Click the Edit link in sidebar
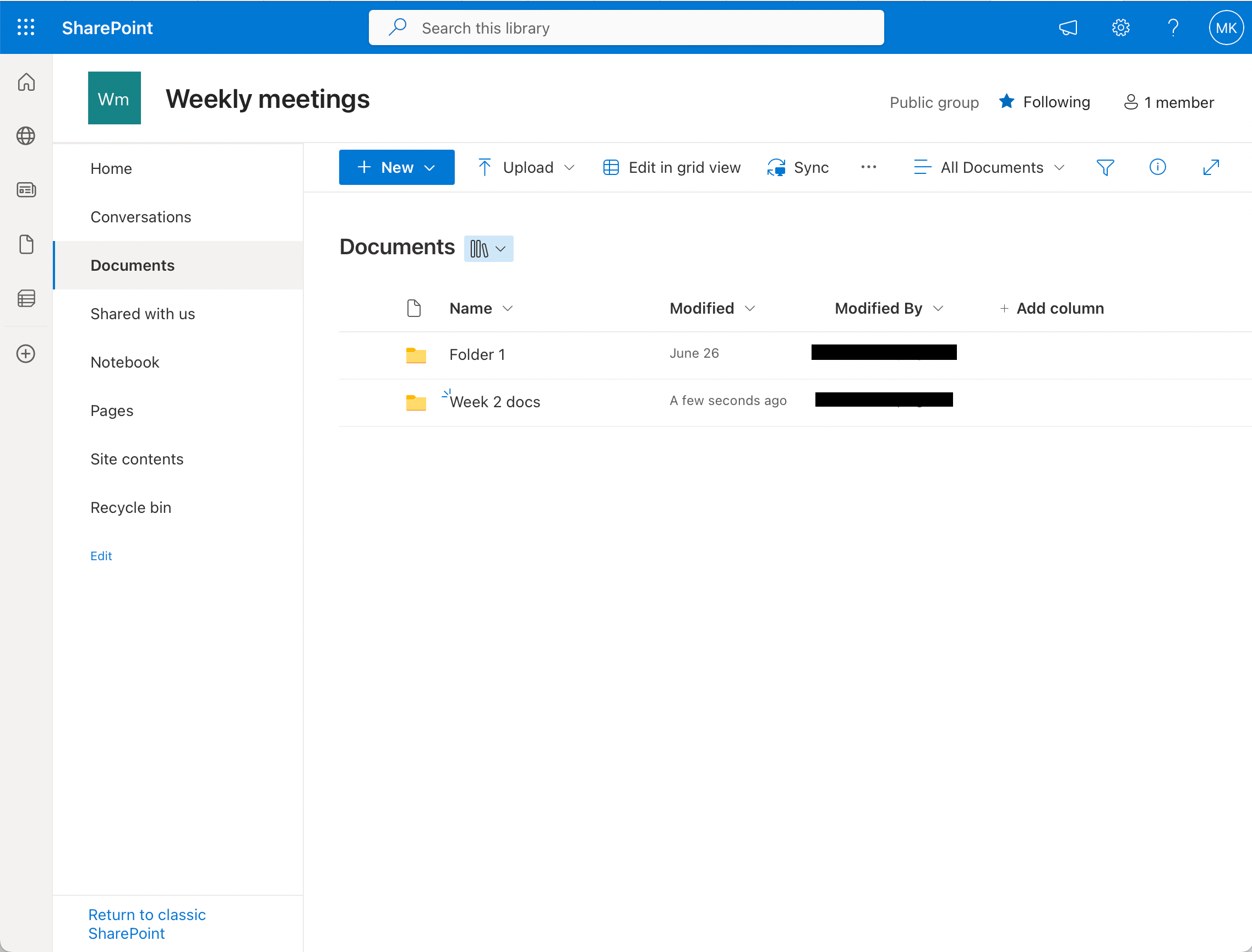This screenshot has height=952, width=1252. click(101, 555)
